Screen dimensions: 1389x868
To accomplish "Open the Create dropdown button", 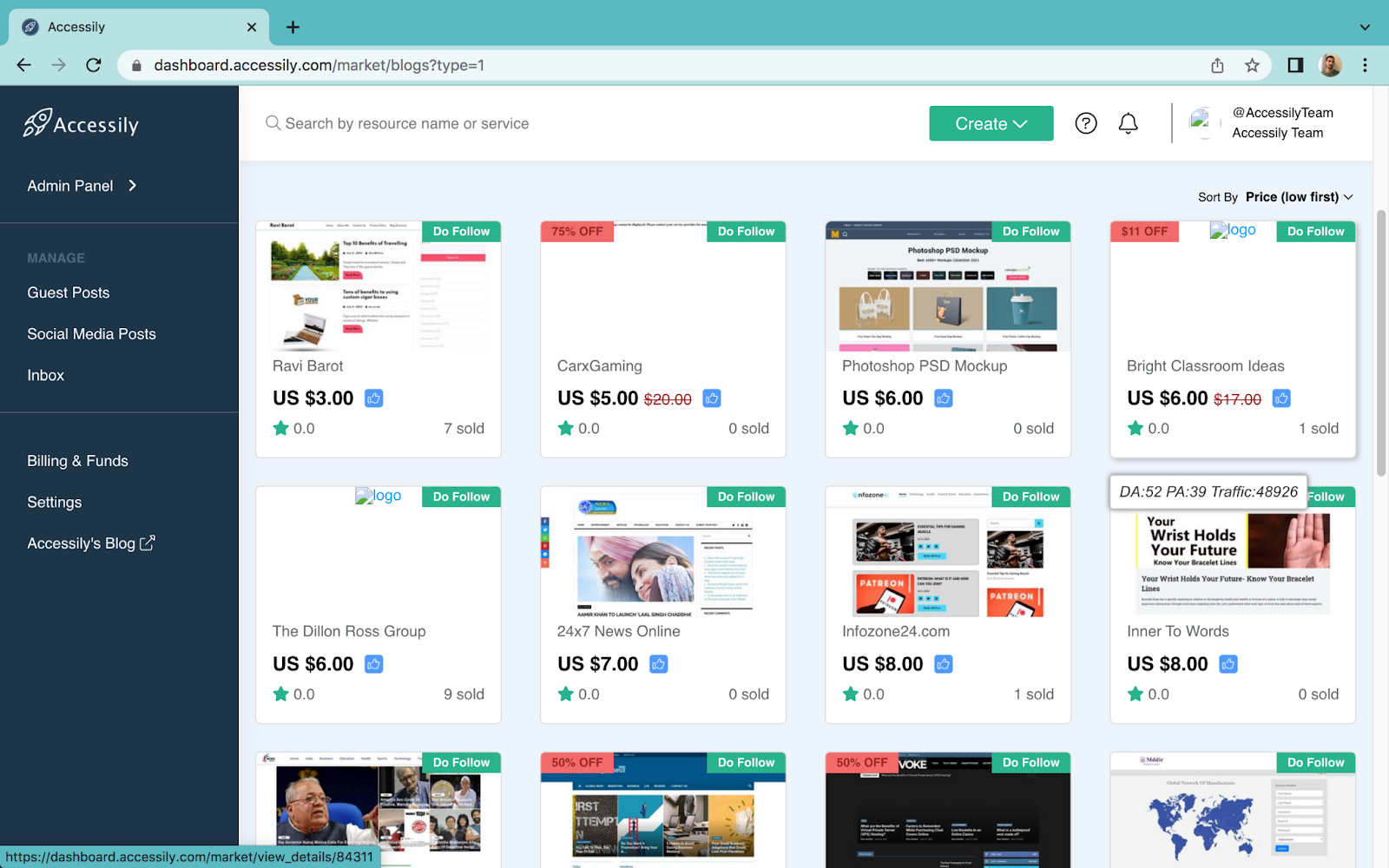I will coord(991,123).
